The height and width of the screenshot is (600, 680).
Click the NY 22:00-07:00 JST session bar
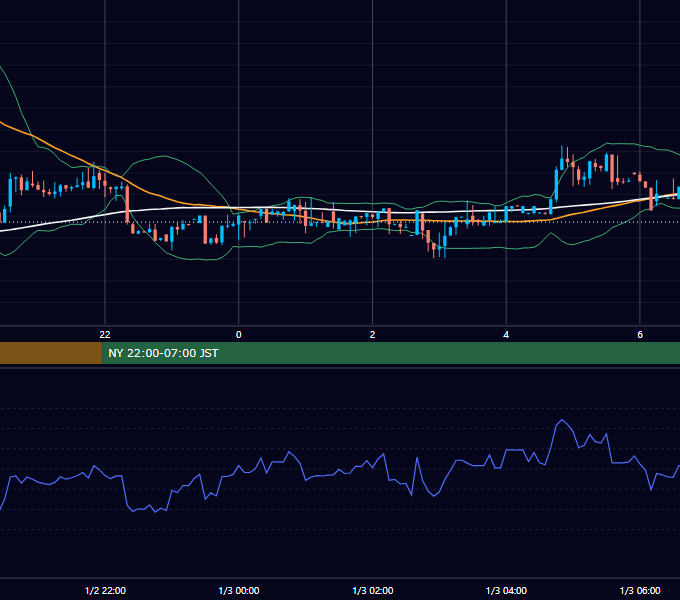391,353
